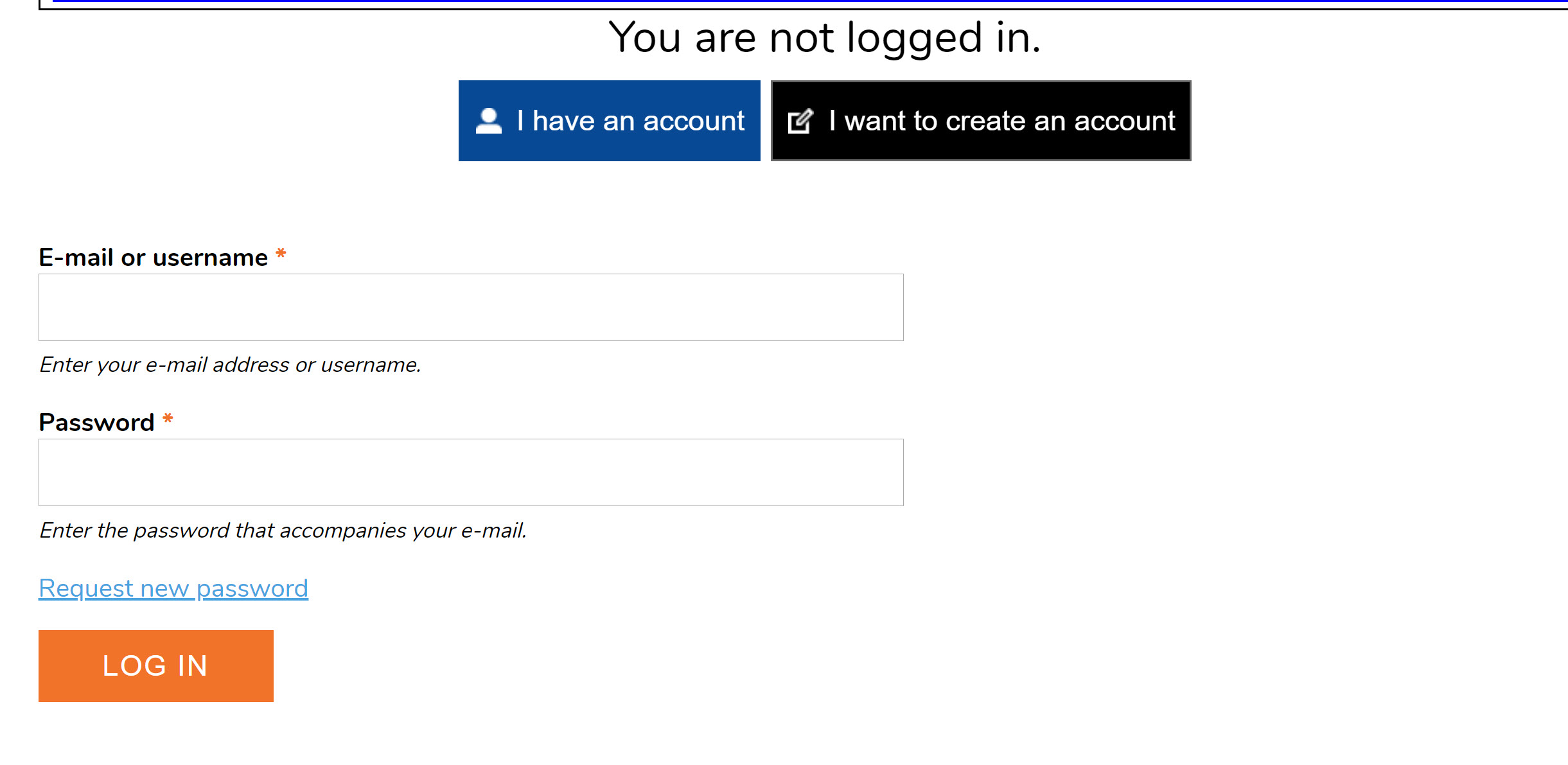Click the 'Enter your e-mail address or username' hint

pos(230,365)
